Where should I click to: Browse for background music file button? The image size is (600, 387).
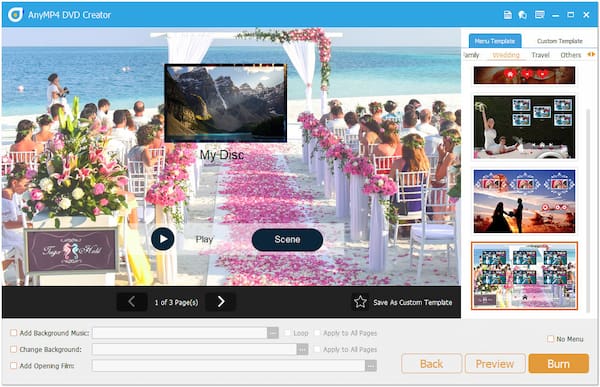[272, 333]
